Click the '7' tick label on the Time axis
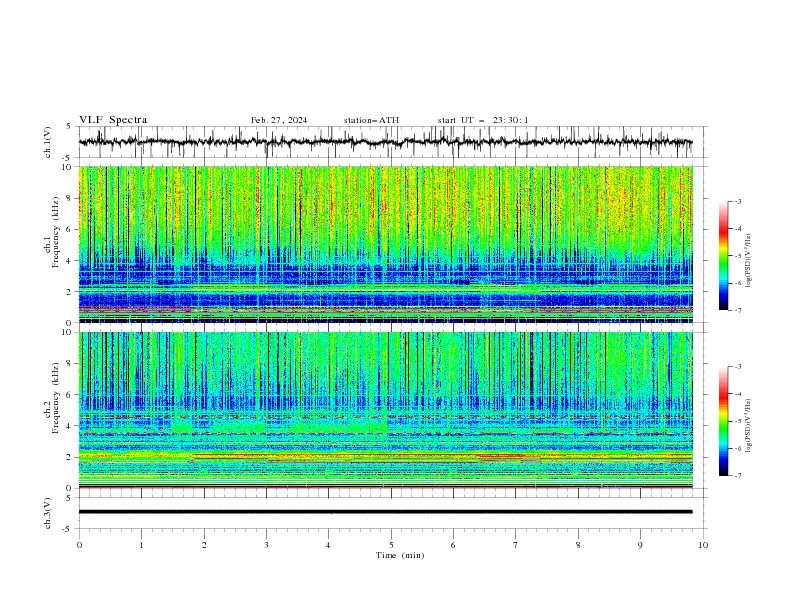The height and width of the screenshot is (612, 792). 516,545
